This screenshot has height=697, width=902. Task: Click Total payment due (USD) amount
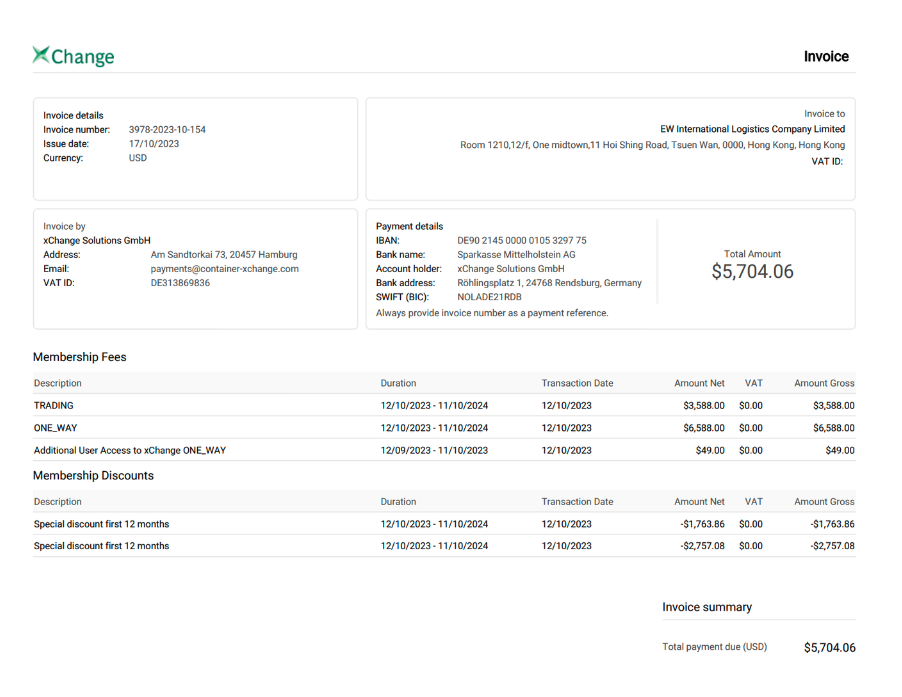(x=829, y=648)
